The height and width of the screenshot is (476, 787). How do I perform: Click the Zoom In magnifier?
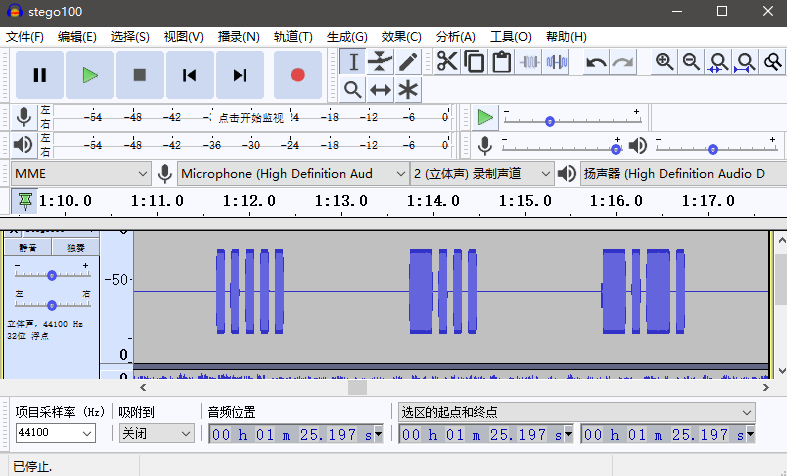pos(664,62)
